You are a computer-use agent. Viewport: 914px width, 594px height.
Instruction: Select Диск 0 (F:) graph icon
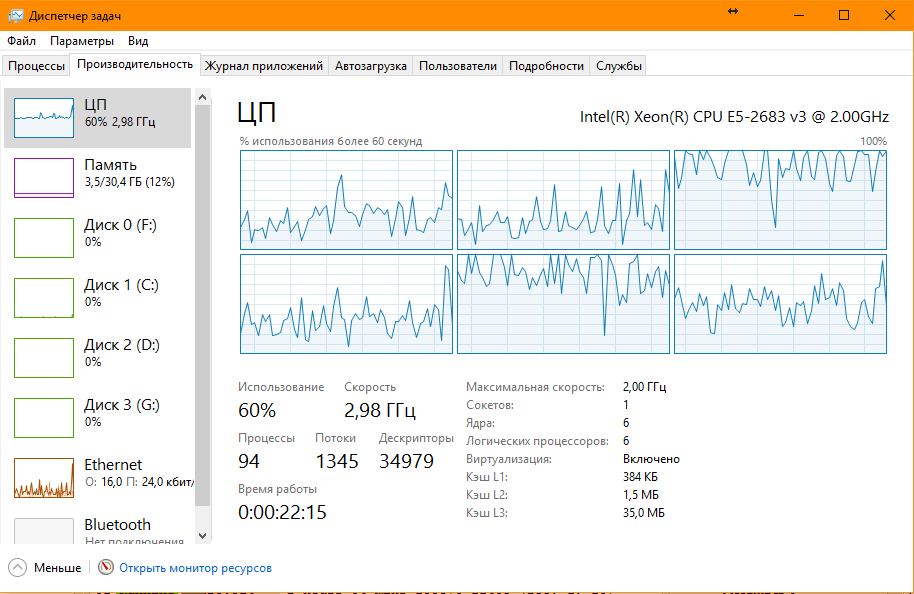[44, 238]
